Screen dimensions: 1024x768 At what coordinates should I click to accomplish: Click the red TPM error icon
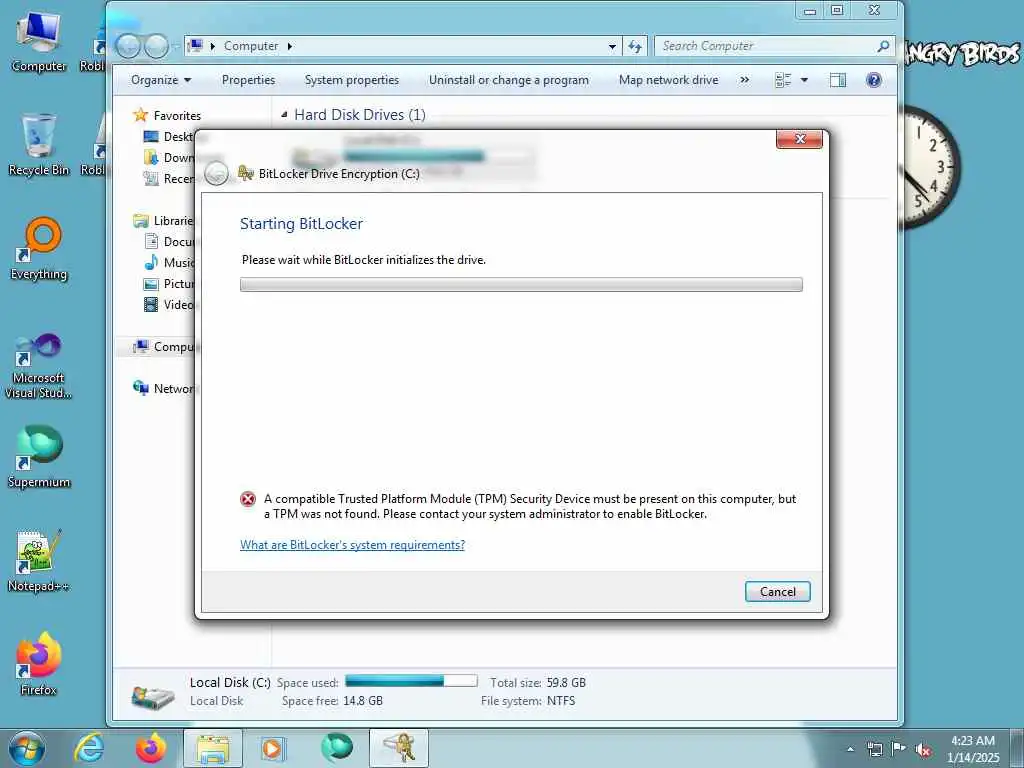pyautogui.click(x=248, y=500)
